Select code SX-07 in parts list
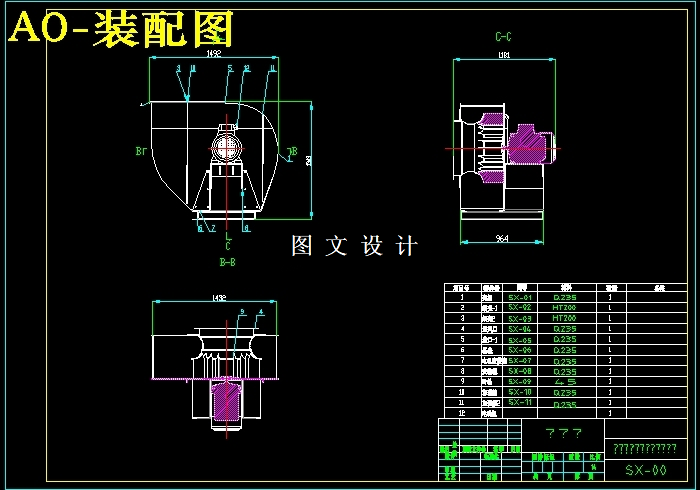The image size is (700, 490). (x=520, y=361)
